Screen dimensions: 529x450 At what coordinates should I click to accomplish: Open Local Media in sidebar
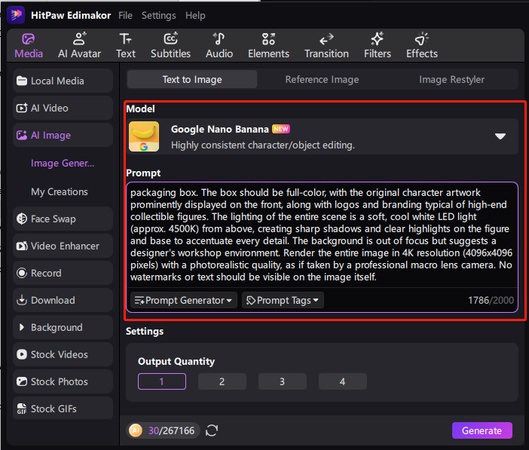coord(63,81)
